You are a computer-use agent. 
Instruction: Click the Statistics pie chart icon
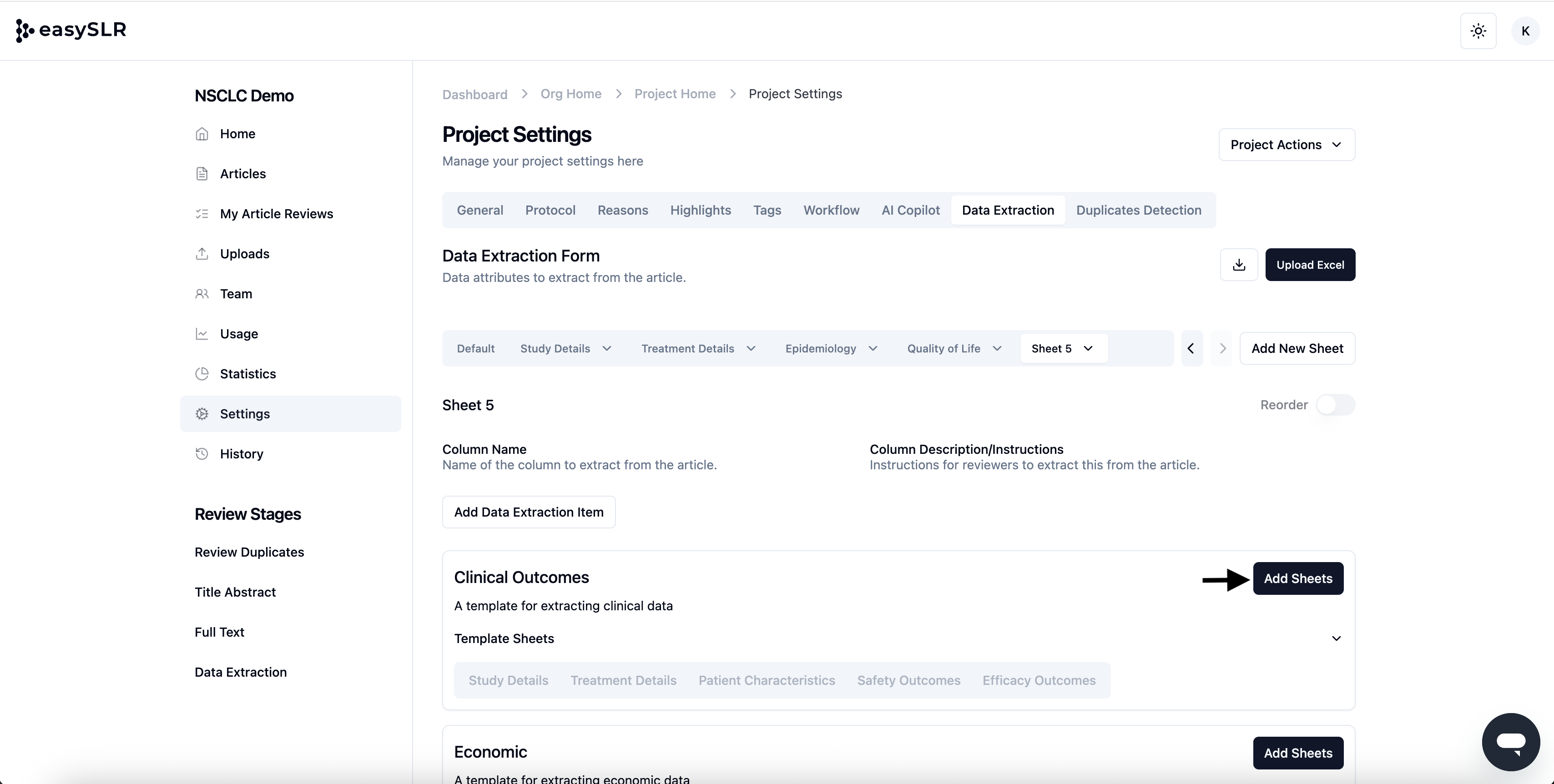tap(202, 374)
